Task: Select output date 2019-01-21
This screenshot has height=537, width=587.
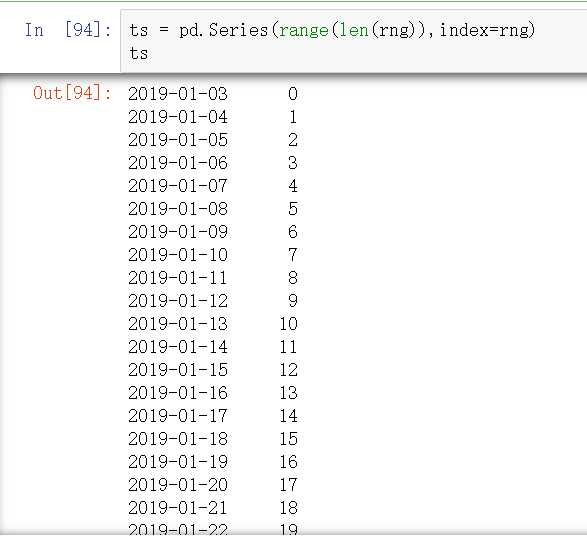Action: tap(178, 508)
